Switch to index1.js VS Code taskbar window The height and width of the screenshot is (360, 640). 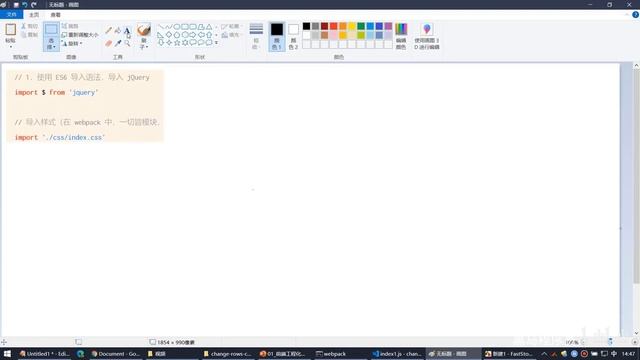pyautogui.click(x=397, y=354)
